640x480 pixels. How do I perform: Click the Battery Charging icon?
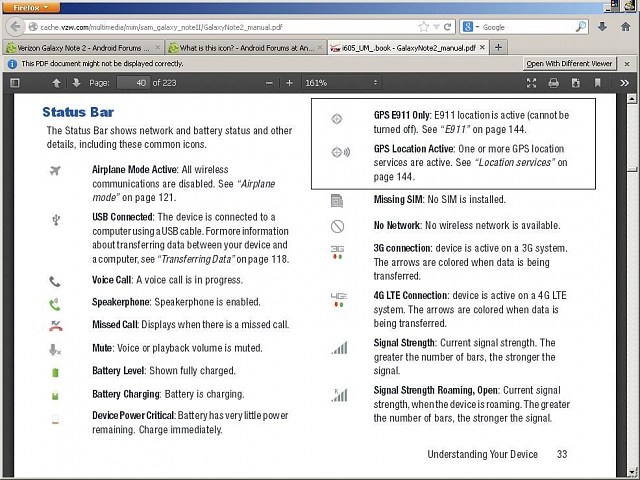(x=56, y=396)
